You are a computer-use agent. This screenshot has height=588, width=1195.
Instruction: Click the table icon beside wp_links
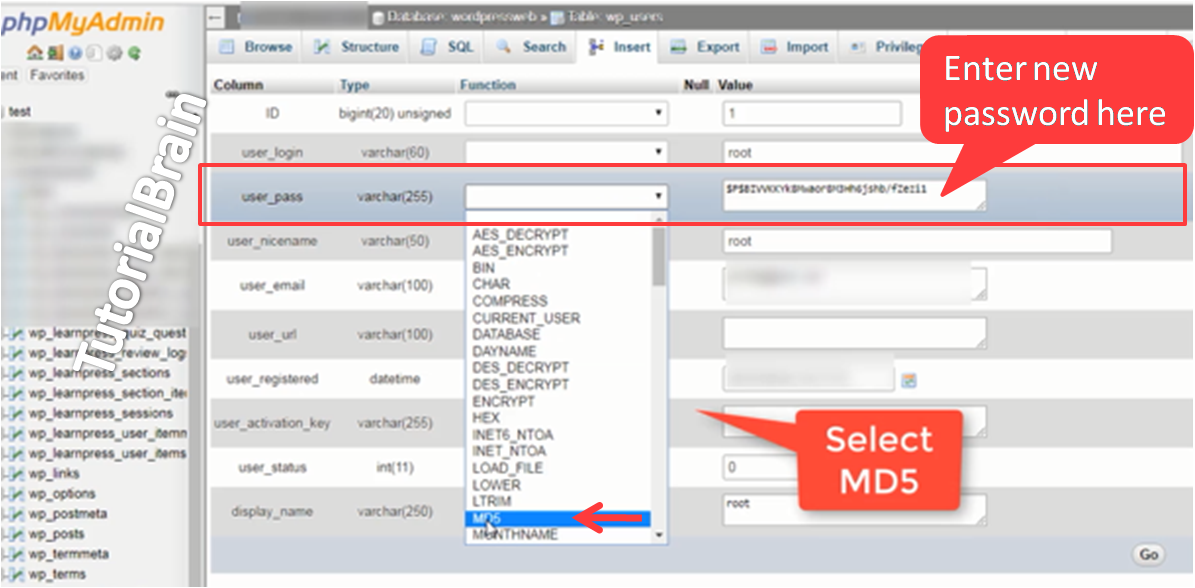tap(18, 474)
